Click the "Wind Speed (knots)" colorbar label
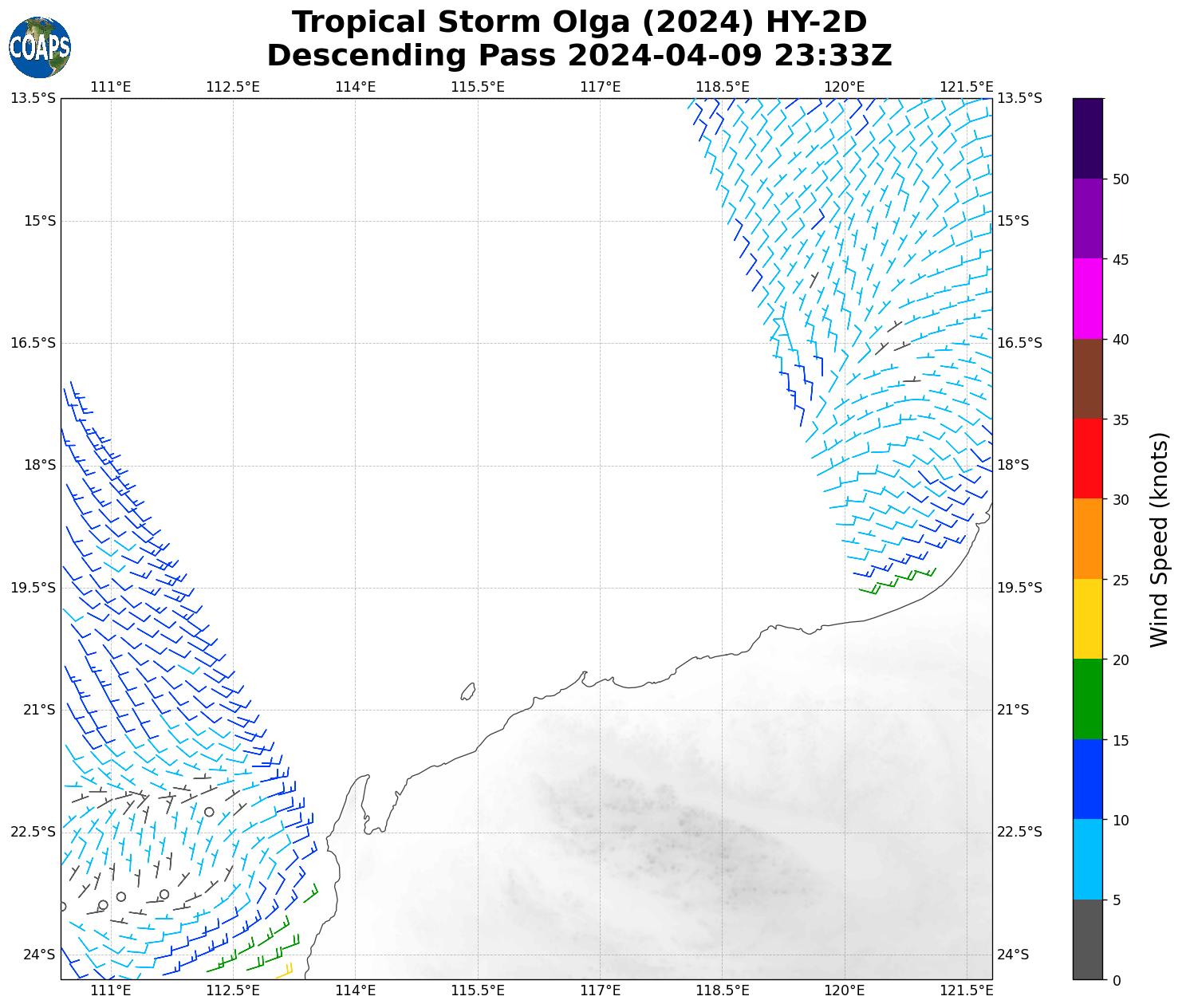Image resolution: width=1182 pixels, height=1008 pixels. point(1159,539)
